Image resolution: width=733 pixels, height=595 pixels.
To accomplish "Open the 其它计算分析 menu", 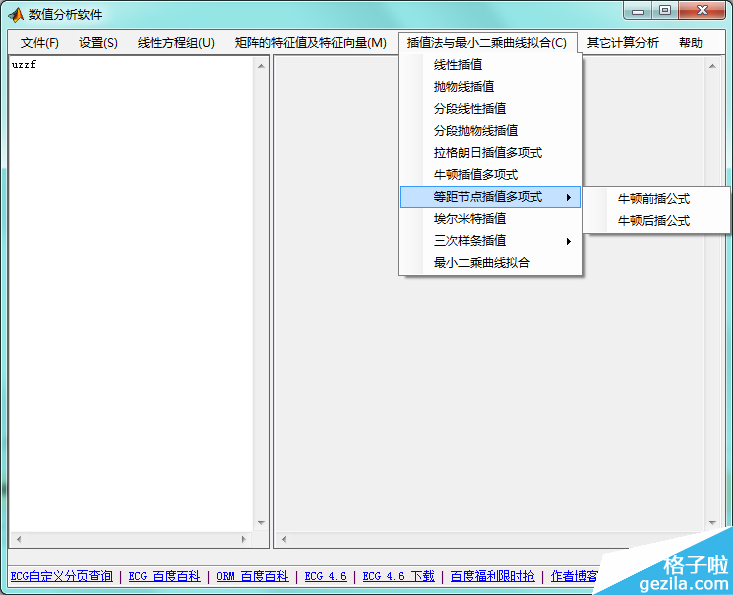I will (622, 43).
